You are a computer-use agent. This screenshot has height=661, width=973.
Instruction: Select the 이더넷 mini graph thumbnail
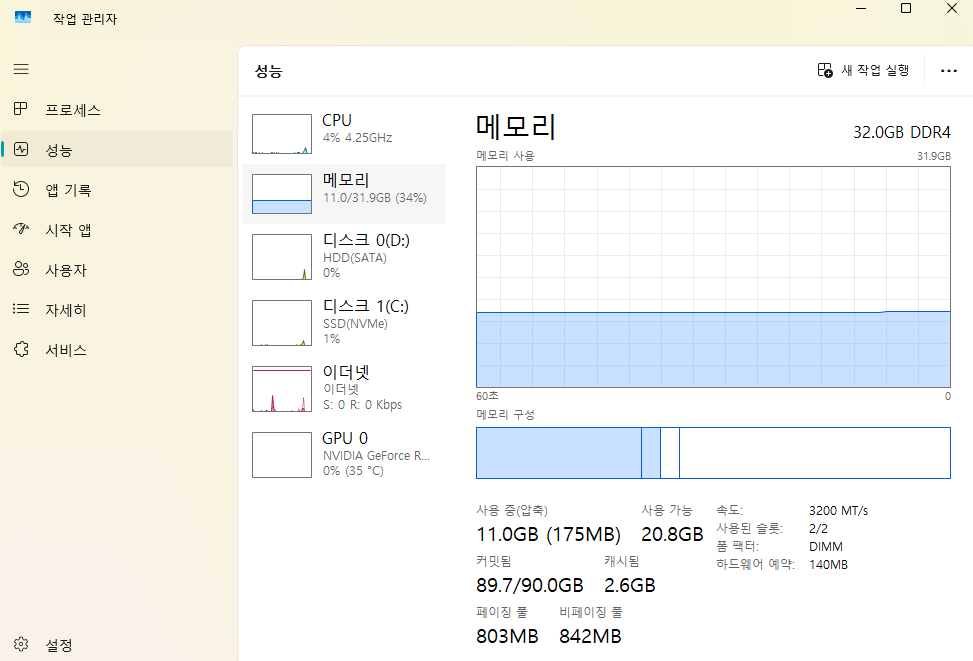point(282,389)
